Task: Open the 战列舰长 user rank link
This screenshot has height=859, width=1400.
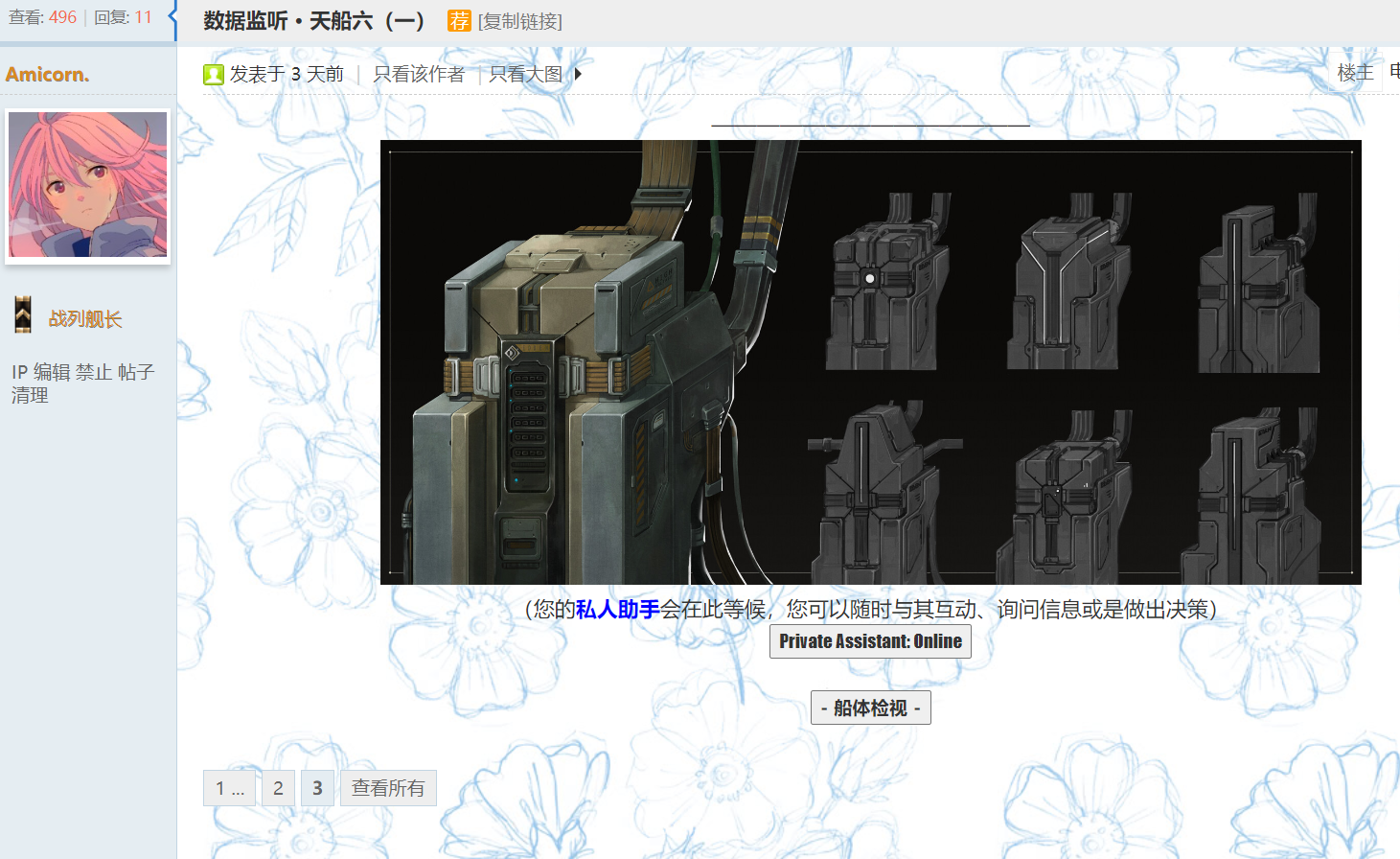Action: (x=85, y=319)
